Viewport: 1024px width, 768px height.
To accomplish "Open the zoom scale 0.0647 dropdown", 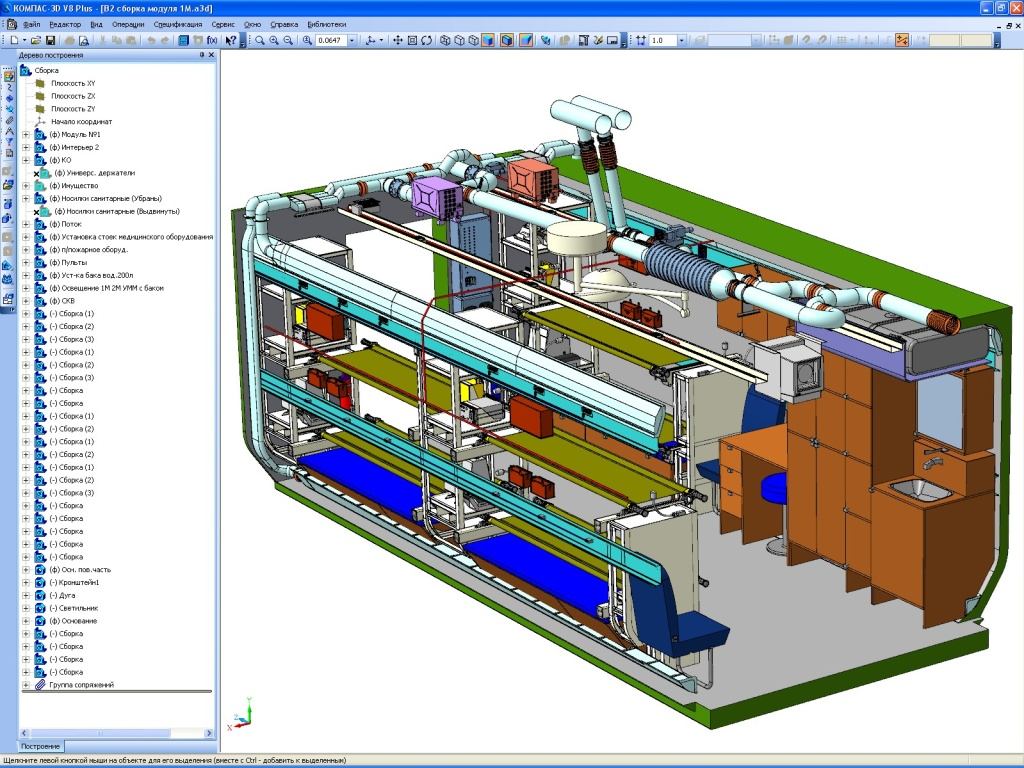I will coord(354,41).
